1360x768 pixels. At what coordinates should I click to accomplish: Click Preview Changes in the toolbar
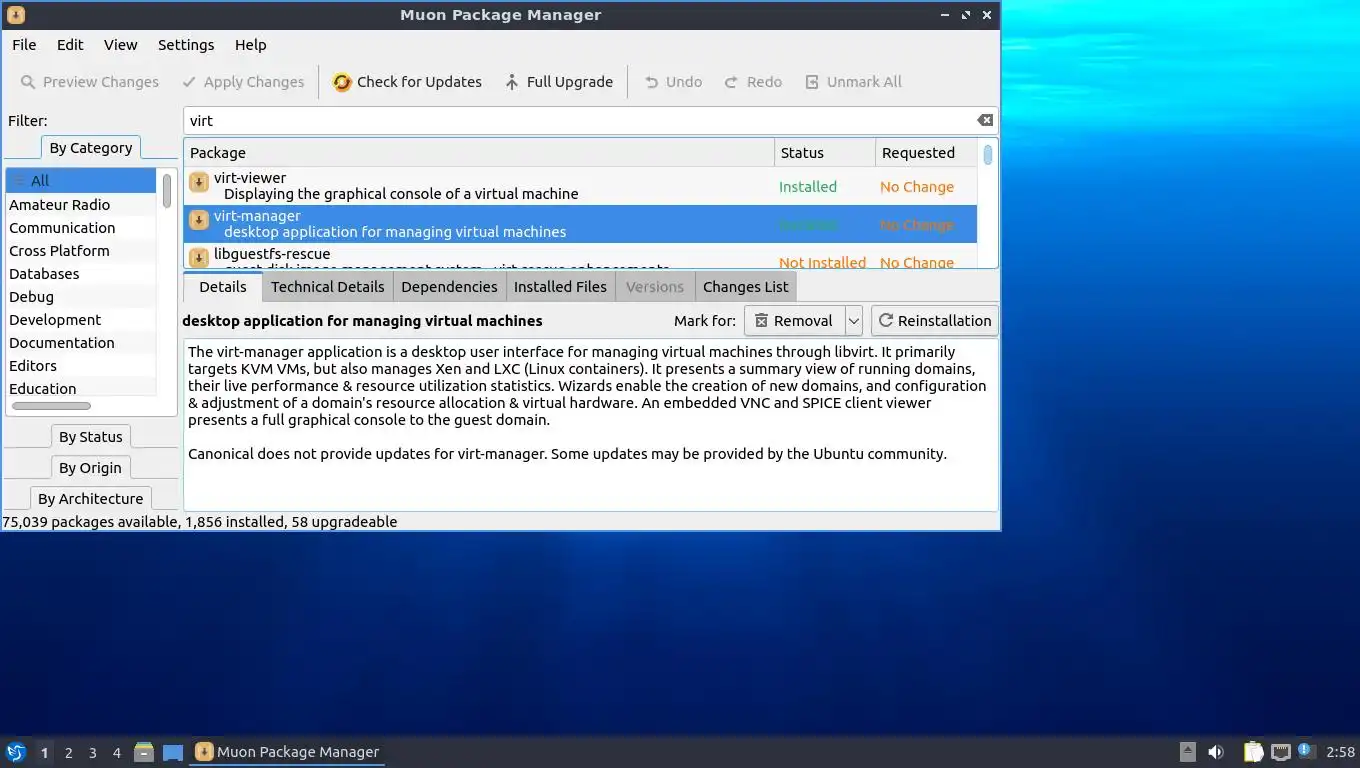pos(89,82)
